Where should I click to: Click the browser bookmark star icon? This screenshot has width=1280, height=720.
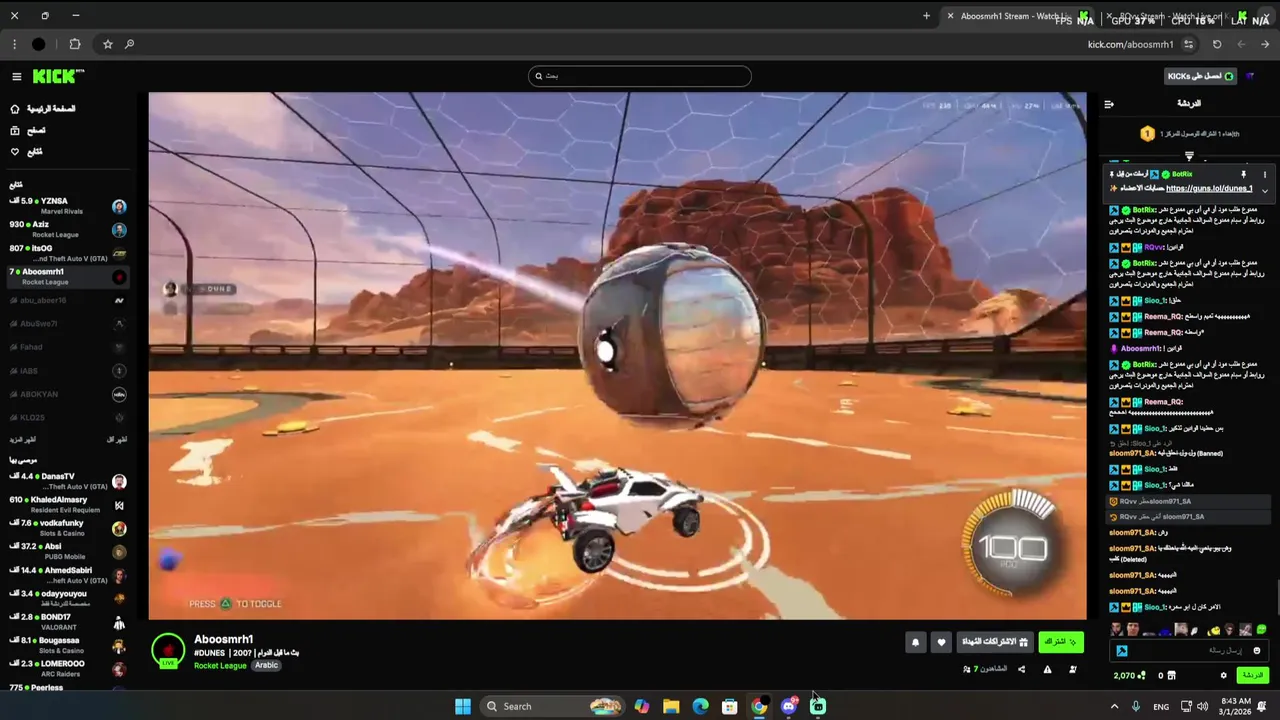pyautogui.click(x=108, y=44)
